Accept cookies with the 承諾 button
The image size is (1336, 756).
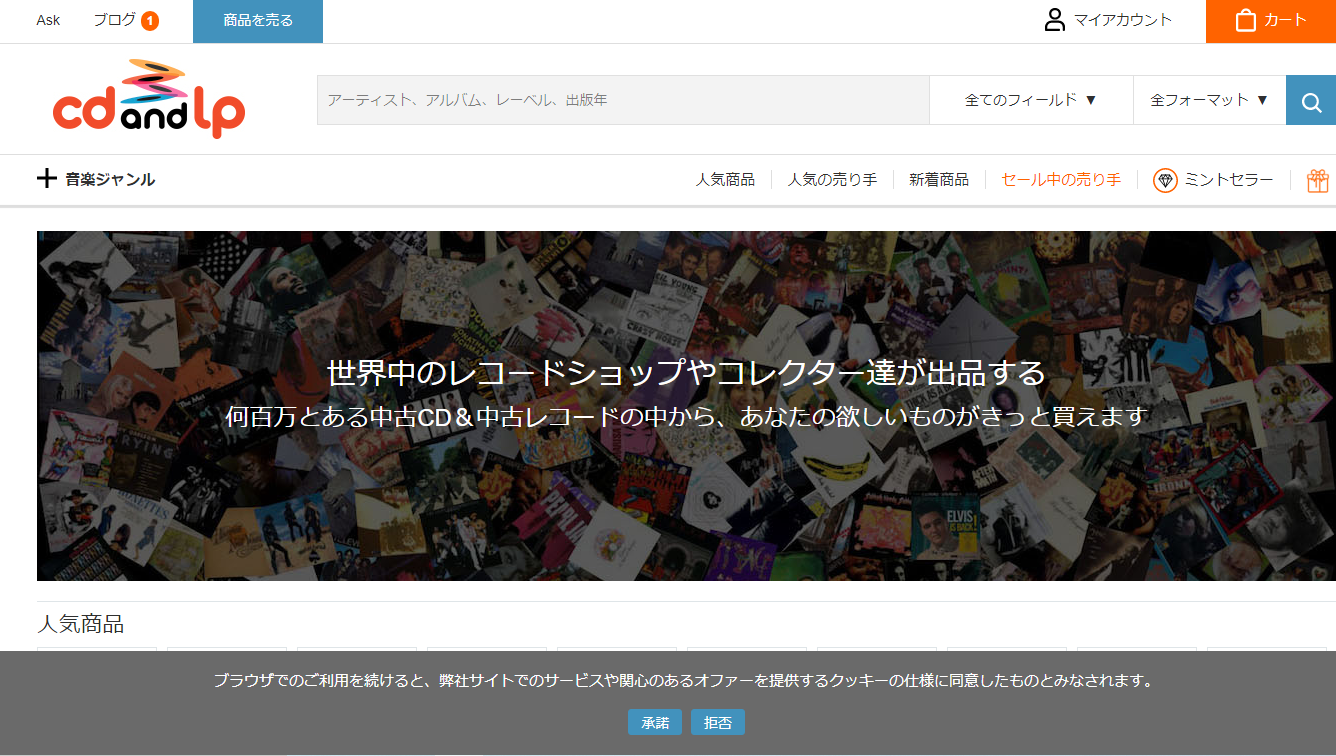[655, 723]
